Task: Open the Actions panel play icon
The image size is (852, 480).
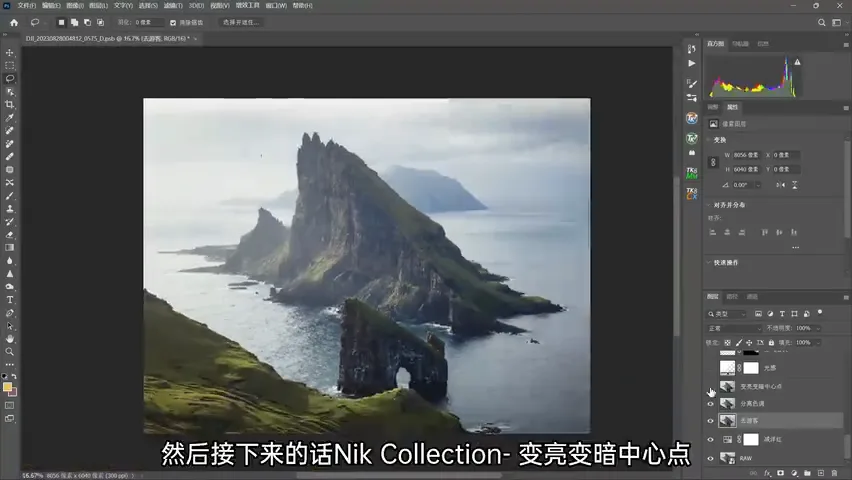Action: pos(691,63)
